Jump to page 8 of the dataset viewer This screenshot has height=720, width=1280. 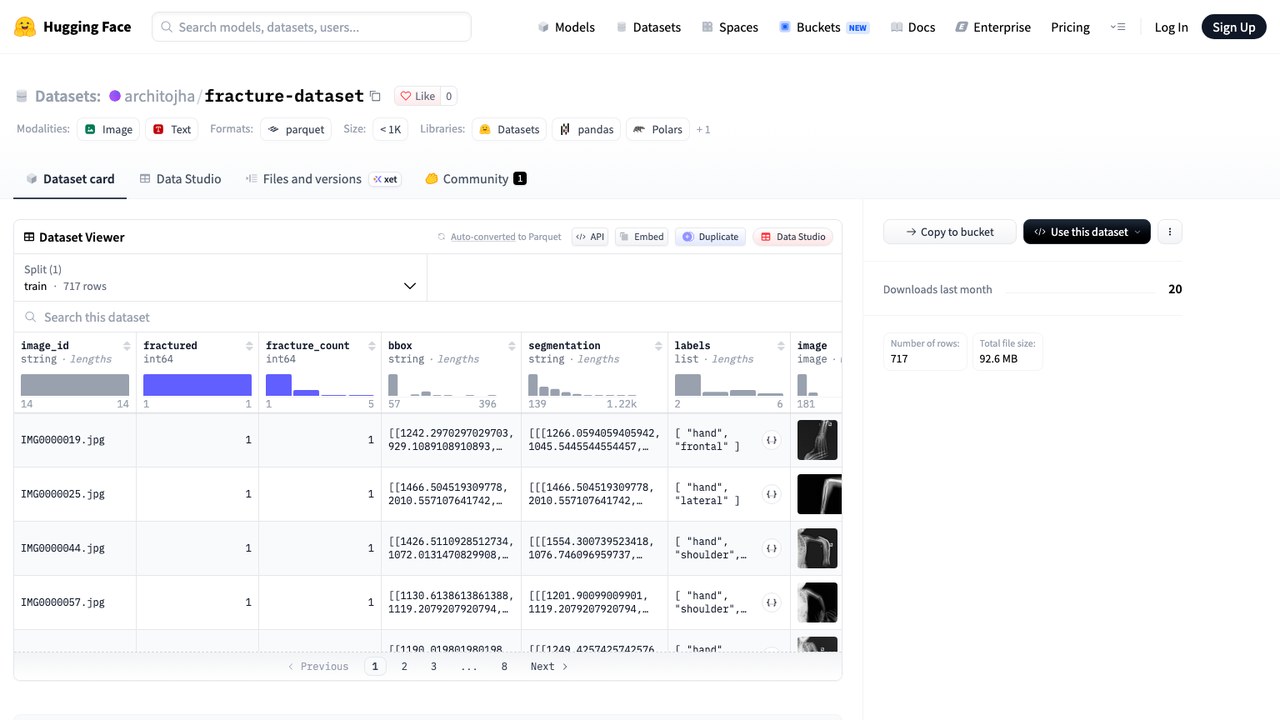[504, 666]
